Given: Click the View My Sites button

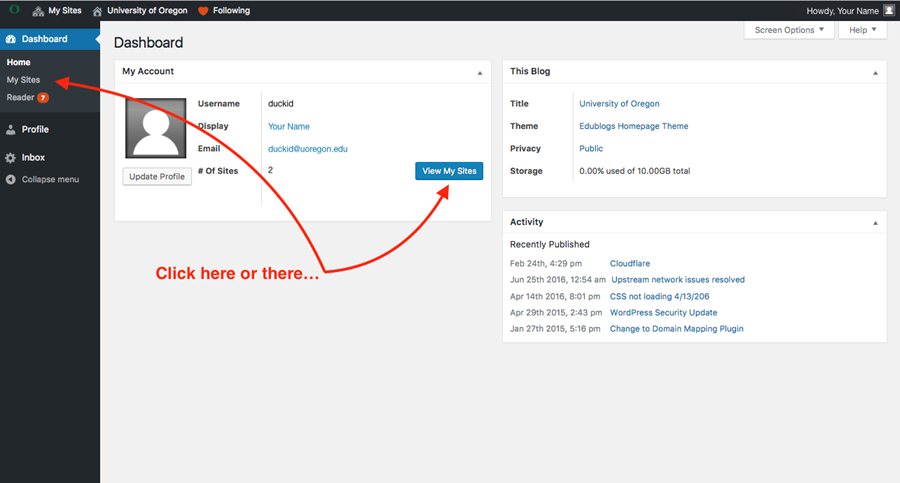Looking at the screenshot, I should tap(449, 171).
